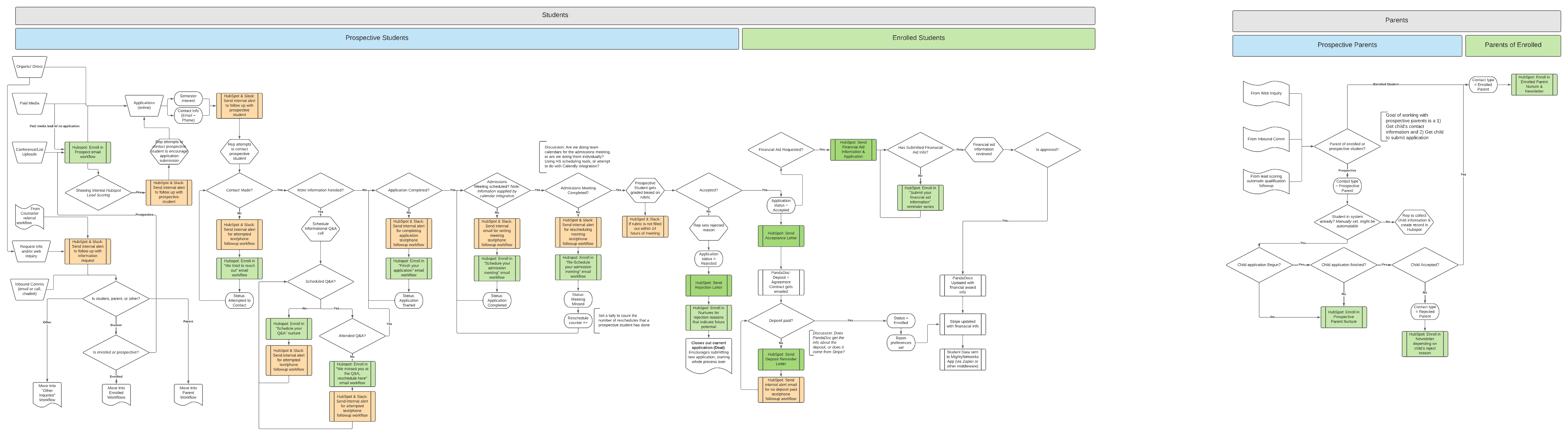Select the Schedule Informational Q&A call hexagon
The height and width of the screenshot is (436, 1568).
pos(320,229)
